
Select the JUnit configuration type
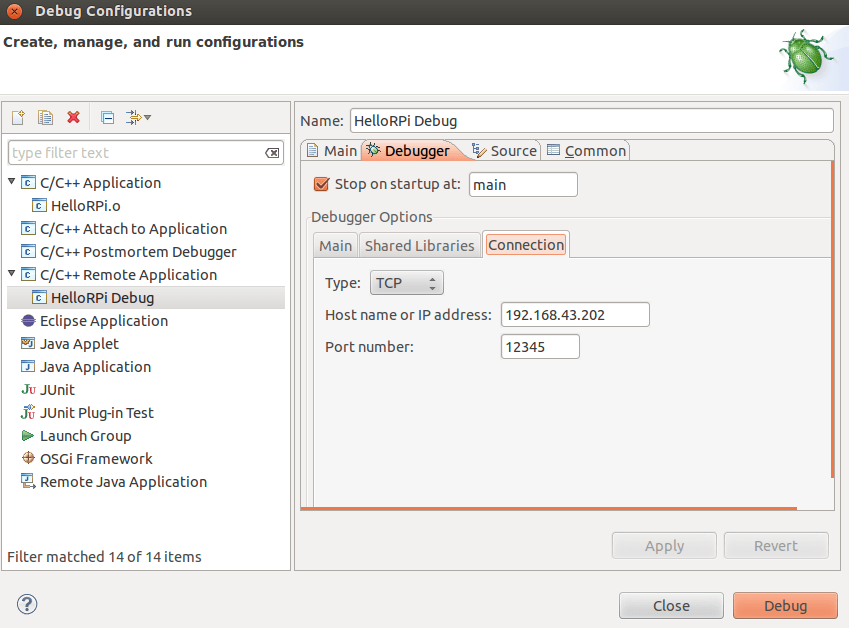coord(57,390)
